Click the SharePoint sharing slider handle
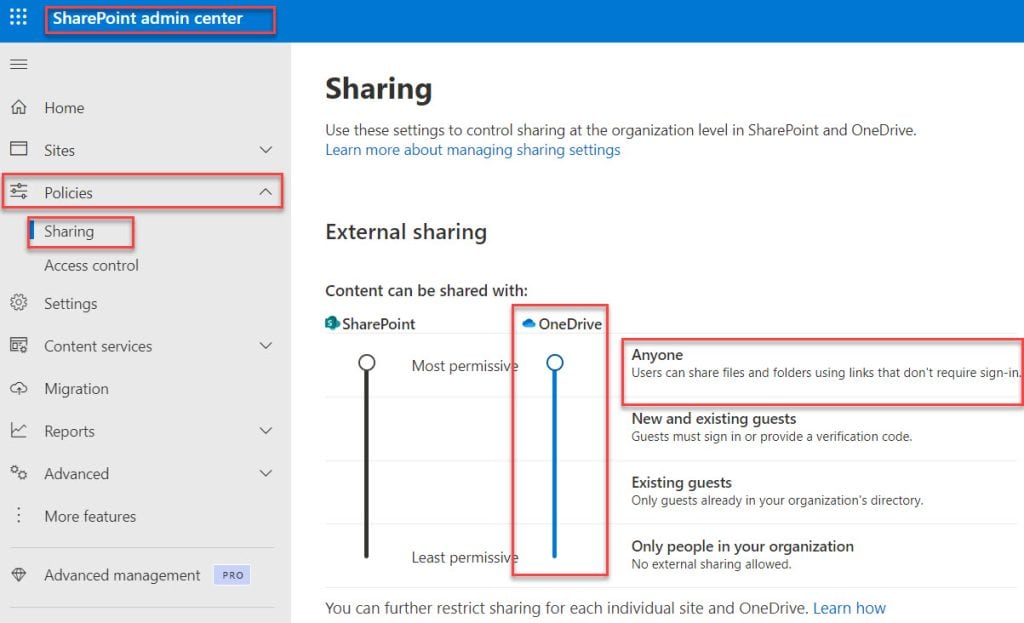 pyautogui.click(x=367, y=362)
